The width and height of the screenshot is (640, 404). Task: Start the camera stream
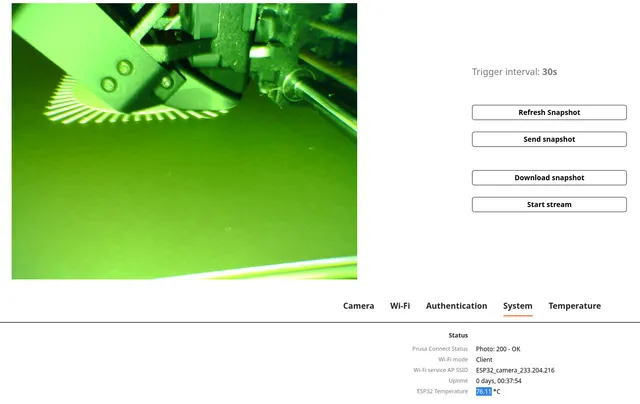pos(549,204)
